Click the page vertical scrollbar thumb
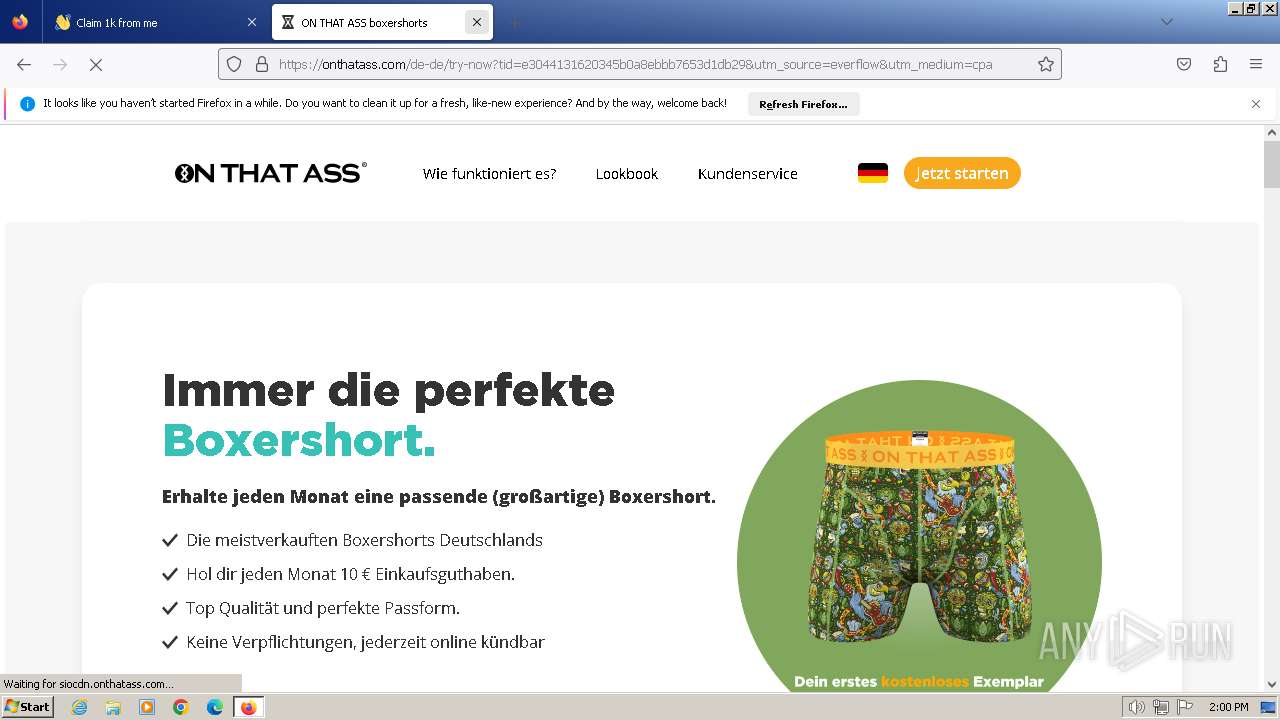The width and height of the screenshot is (1280, 720). click(x=1272, y=165)
